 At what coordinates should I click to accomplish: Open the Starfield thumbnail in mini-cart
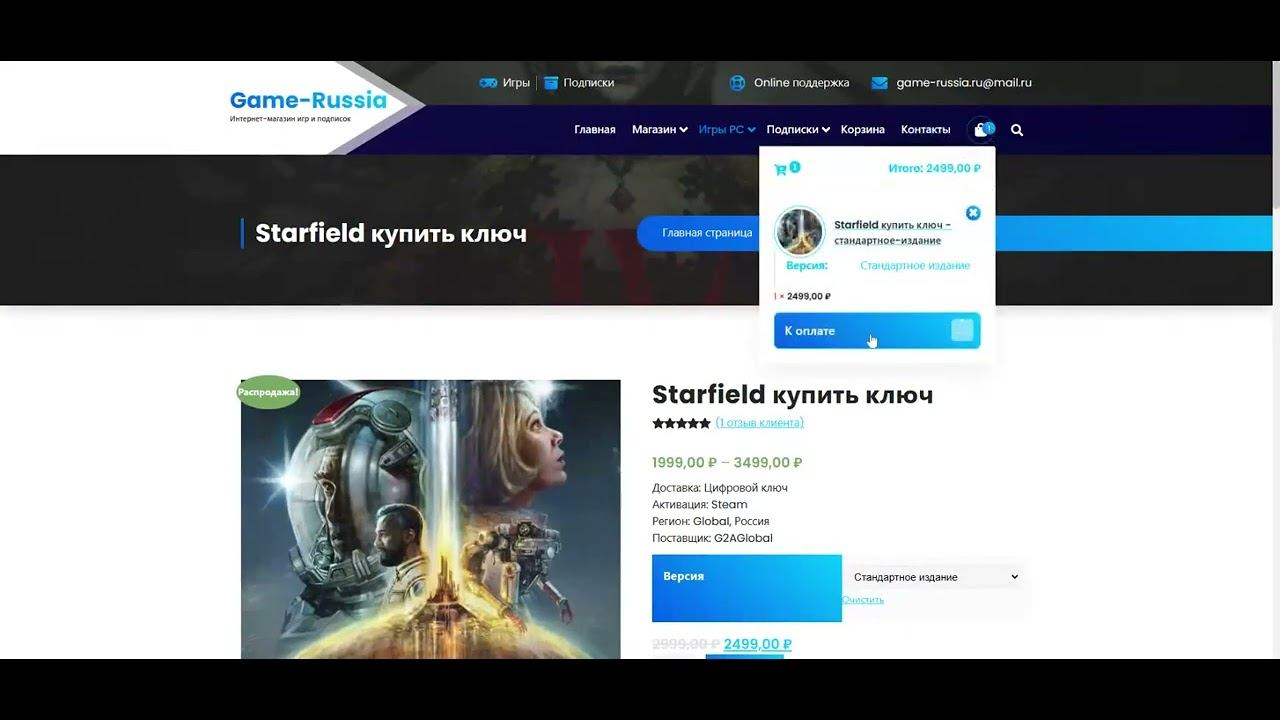[x=799, y=232]
